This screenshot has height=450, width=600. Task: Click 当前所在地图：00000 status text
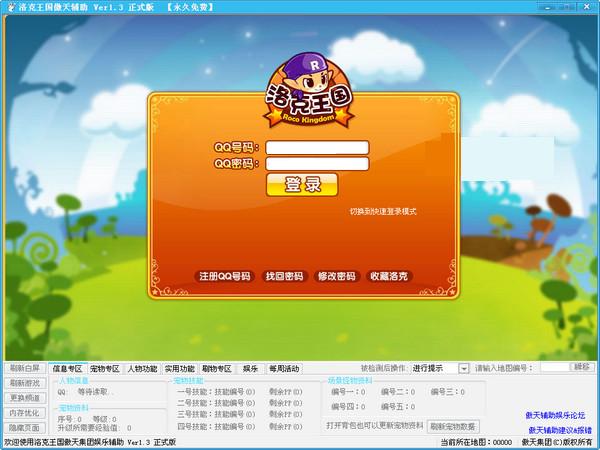coord(476,442)
